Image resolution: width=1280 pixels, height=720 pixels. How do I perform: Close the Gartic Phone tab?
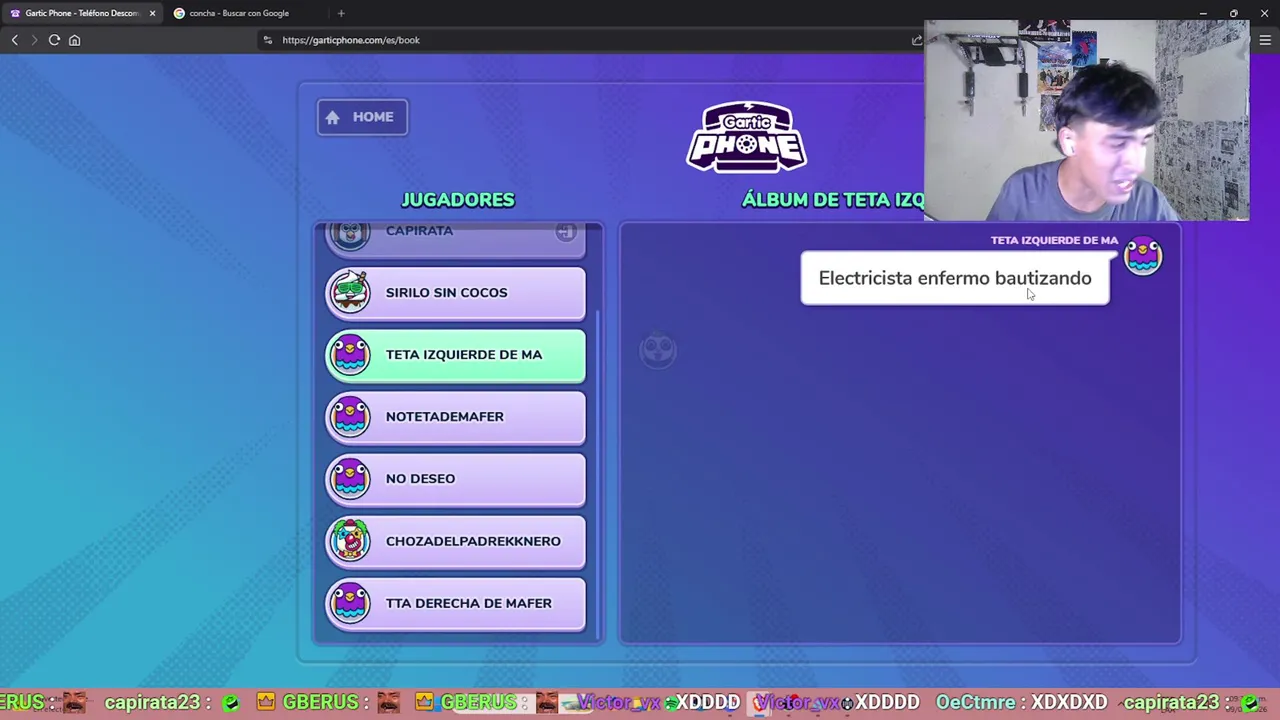[152, 13]
